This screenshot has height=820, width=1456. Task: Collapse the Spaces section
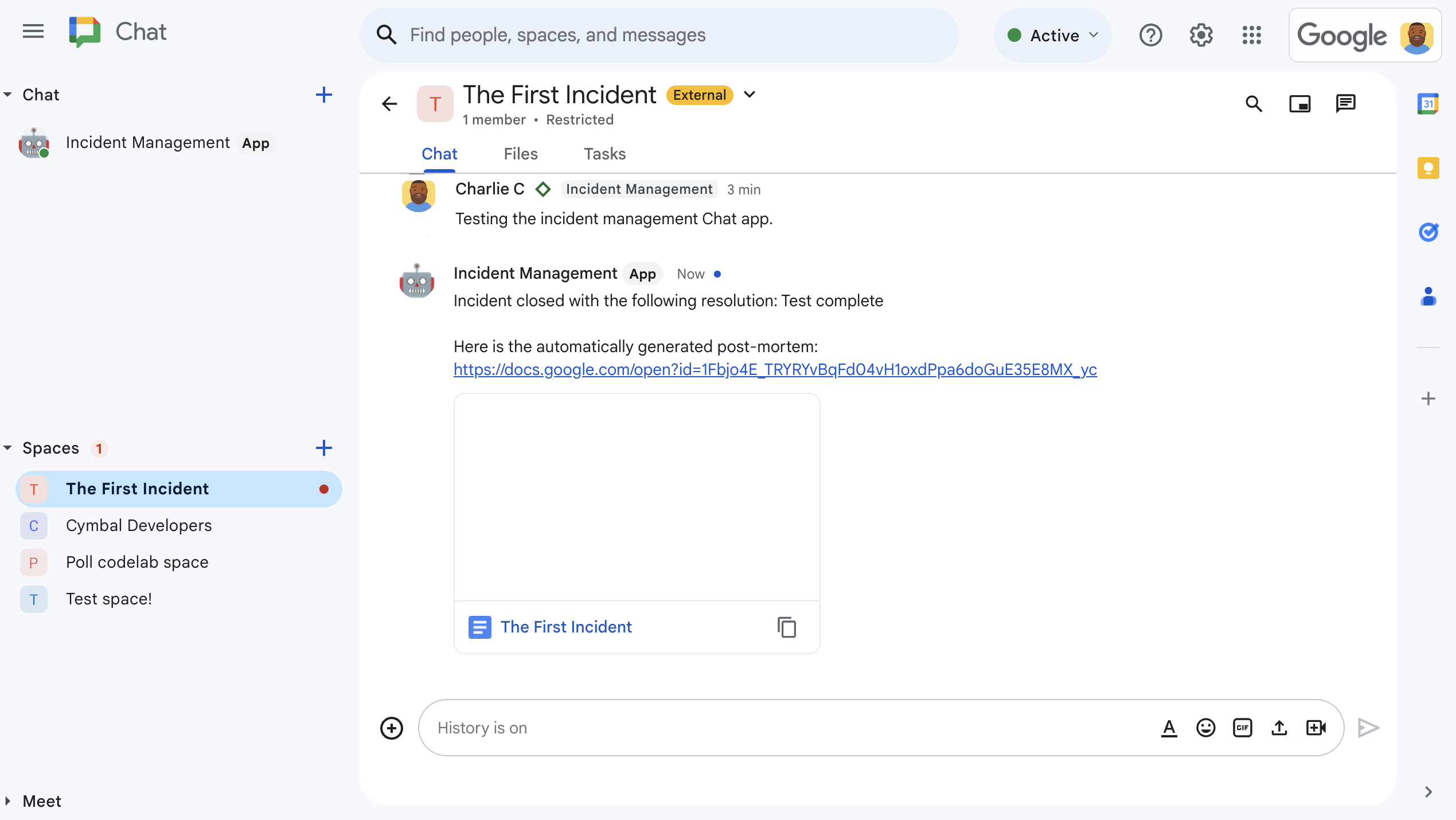point(7,448)
